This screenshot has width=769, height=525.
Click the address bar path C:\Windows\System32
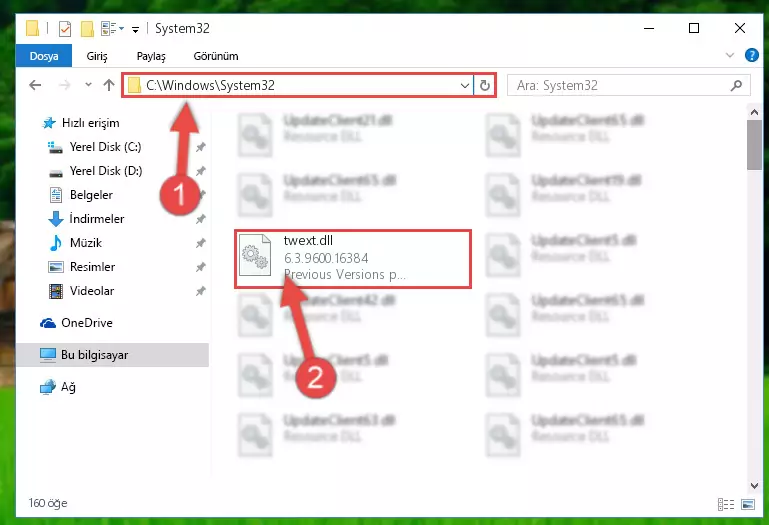click(x=210, y=85)
